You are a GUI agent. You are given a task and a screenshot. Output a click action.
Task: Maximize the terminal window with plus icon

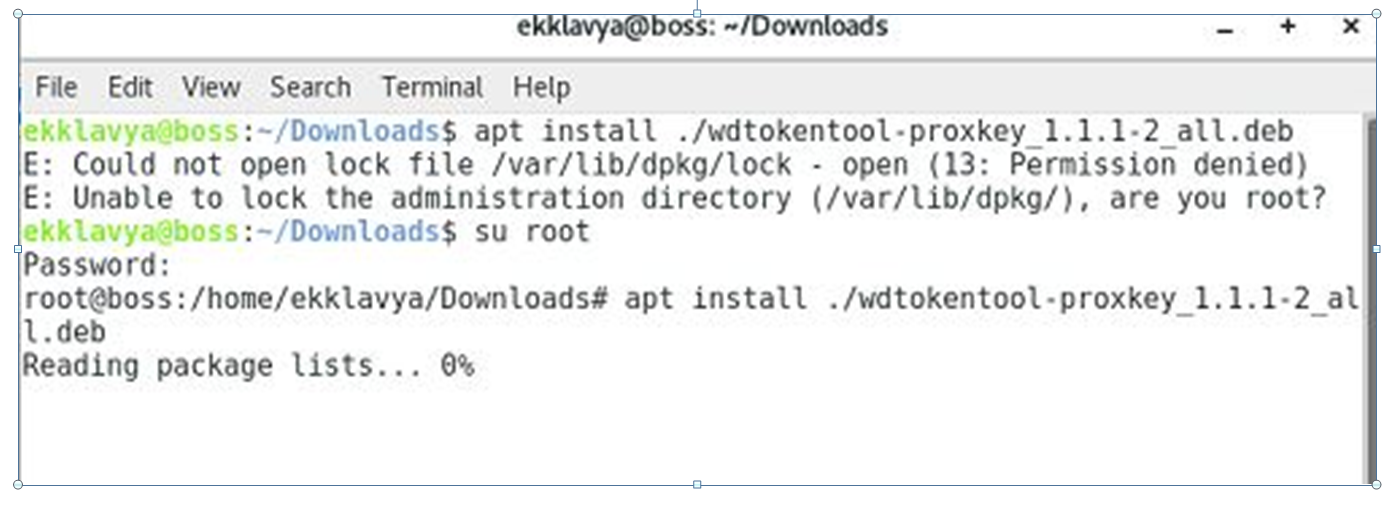coord(1288,27)
